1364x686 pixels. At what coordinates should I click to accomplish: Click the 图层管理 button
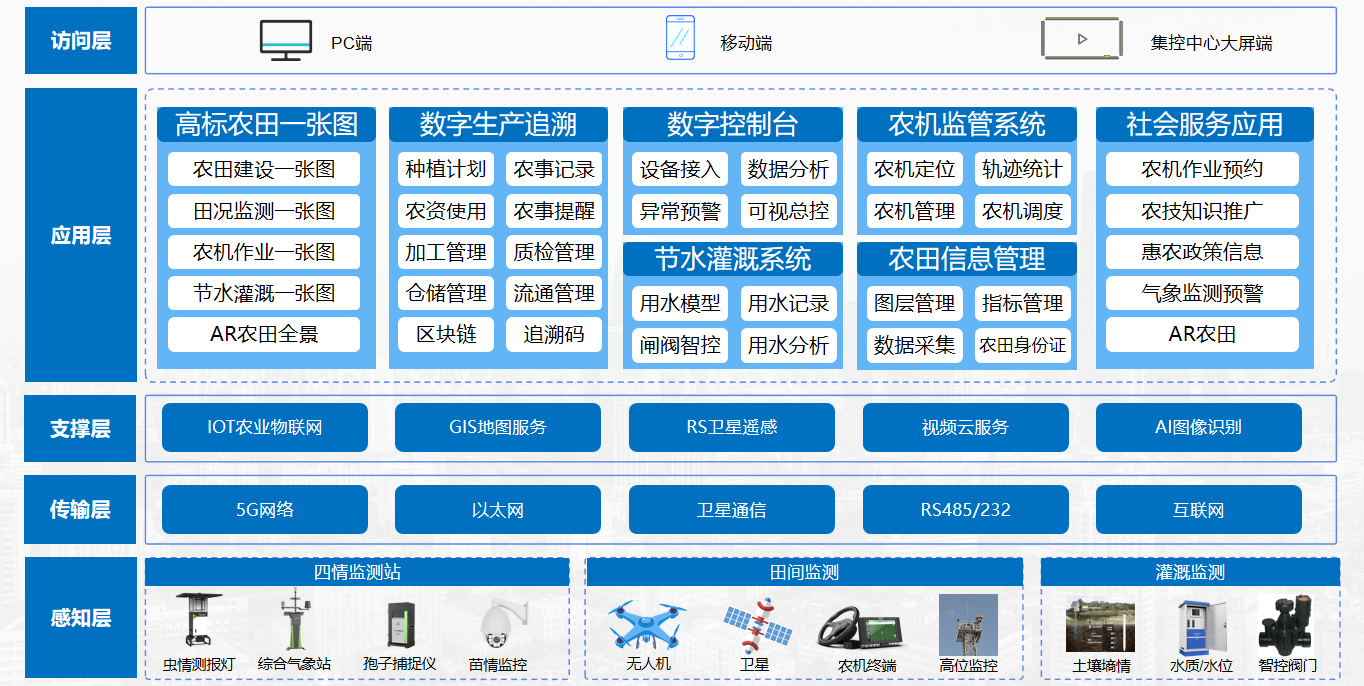(914, 303)
